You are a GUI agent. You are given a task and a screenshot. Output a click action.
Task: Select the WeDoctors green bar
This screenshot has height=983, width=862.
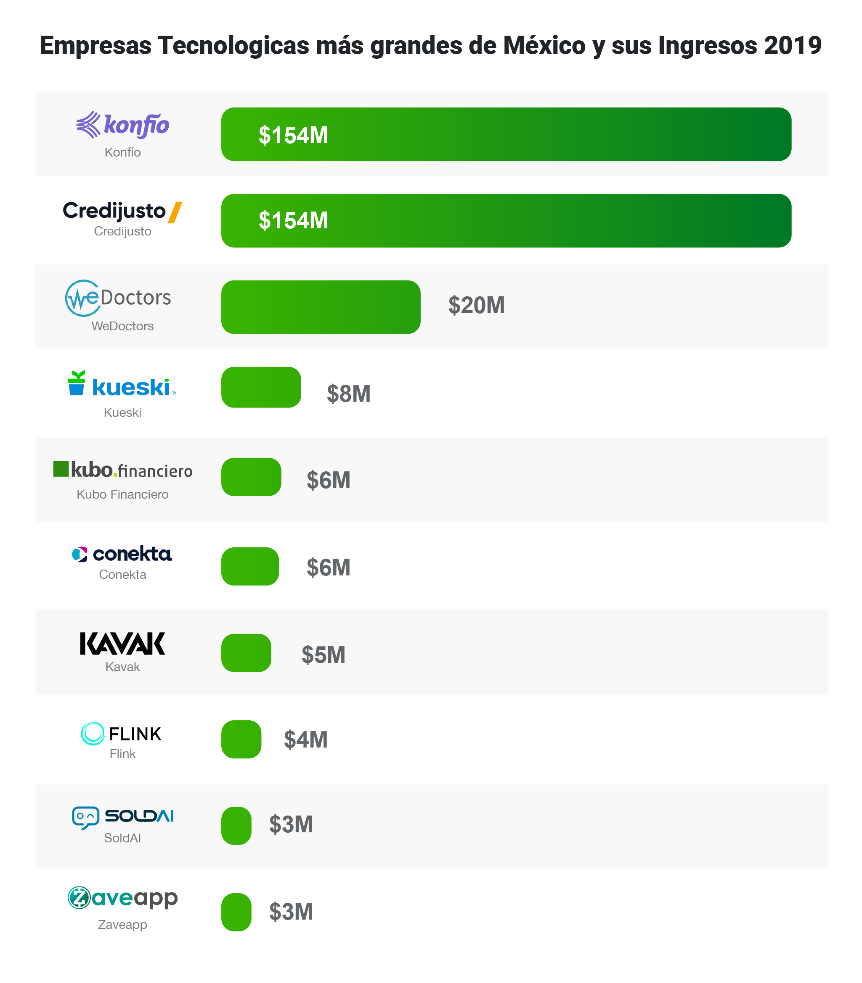(x=320, y=307)
